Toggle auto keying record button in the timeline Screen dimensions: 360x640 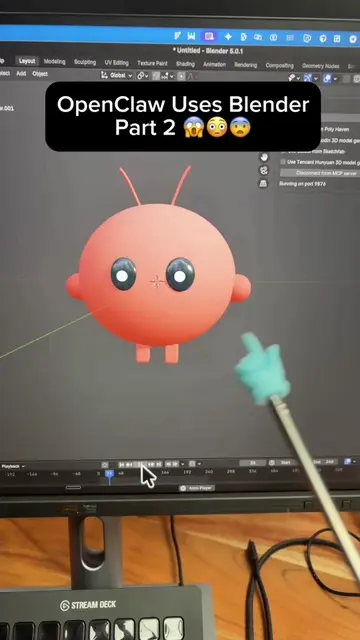105,465
